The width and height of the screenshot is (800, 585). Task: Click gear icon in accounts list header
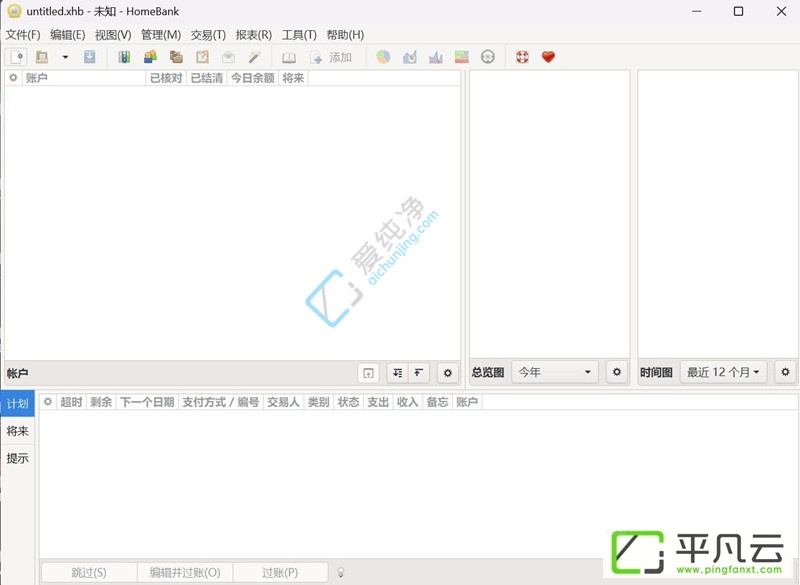tap(13, 78)
